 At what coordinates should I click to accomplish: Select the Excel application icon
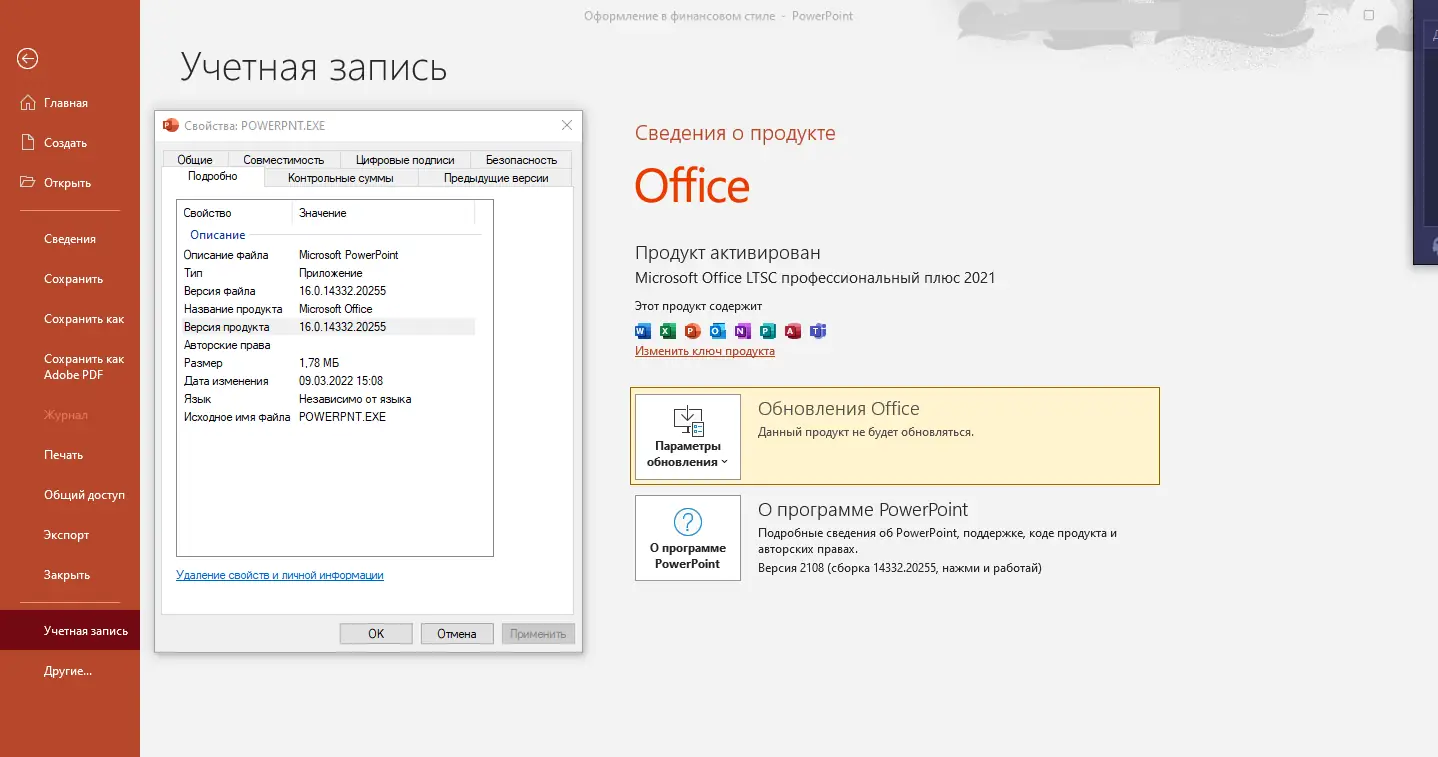667,330
